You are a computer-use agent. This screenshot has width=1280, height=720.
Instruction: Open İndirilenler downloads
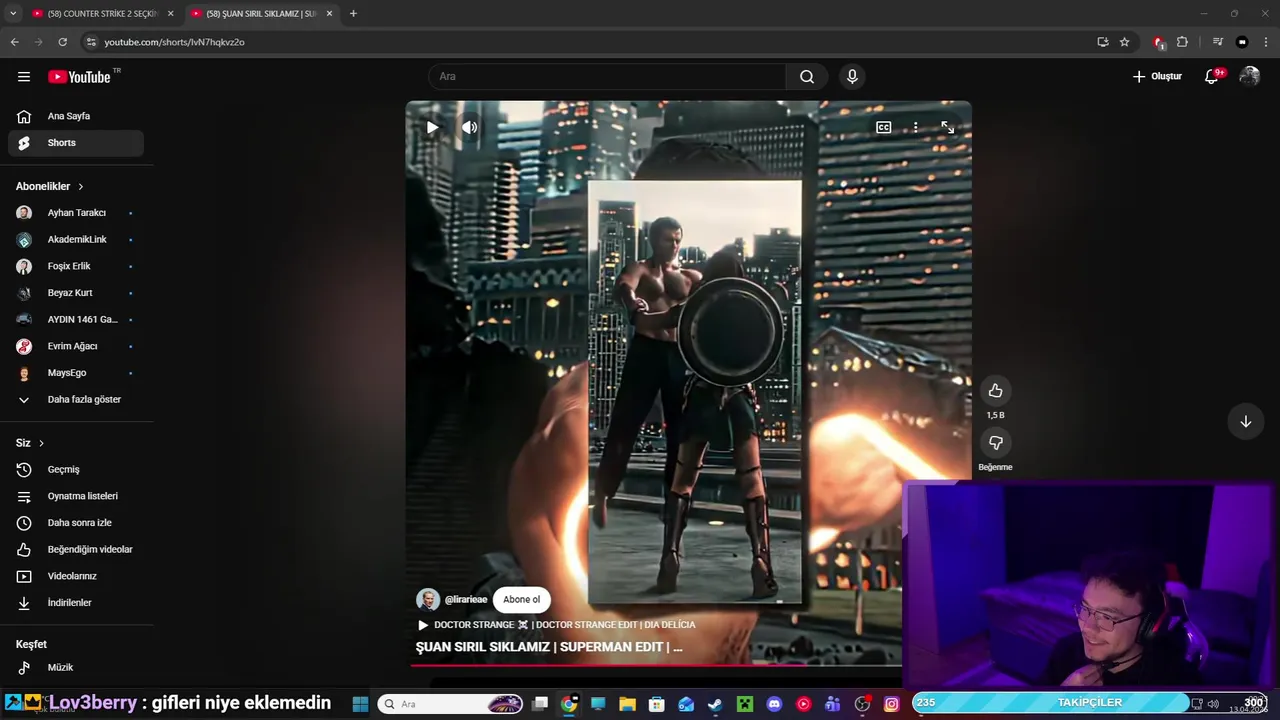pos(76,603)
